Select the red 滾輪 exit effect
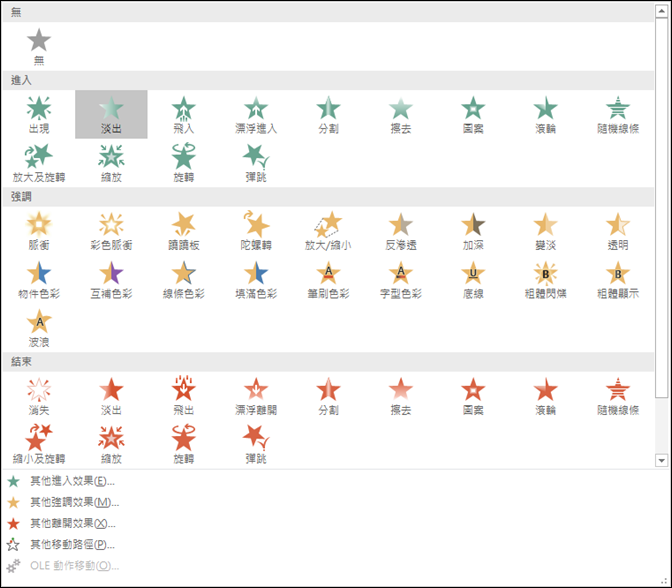 point(546,396)
